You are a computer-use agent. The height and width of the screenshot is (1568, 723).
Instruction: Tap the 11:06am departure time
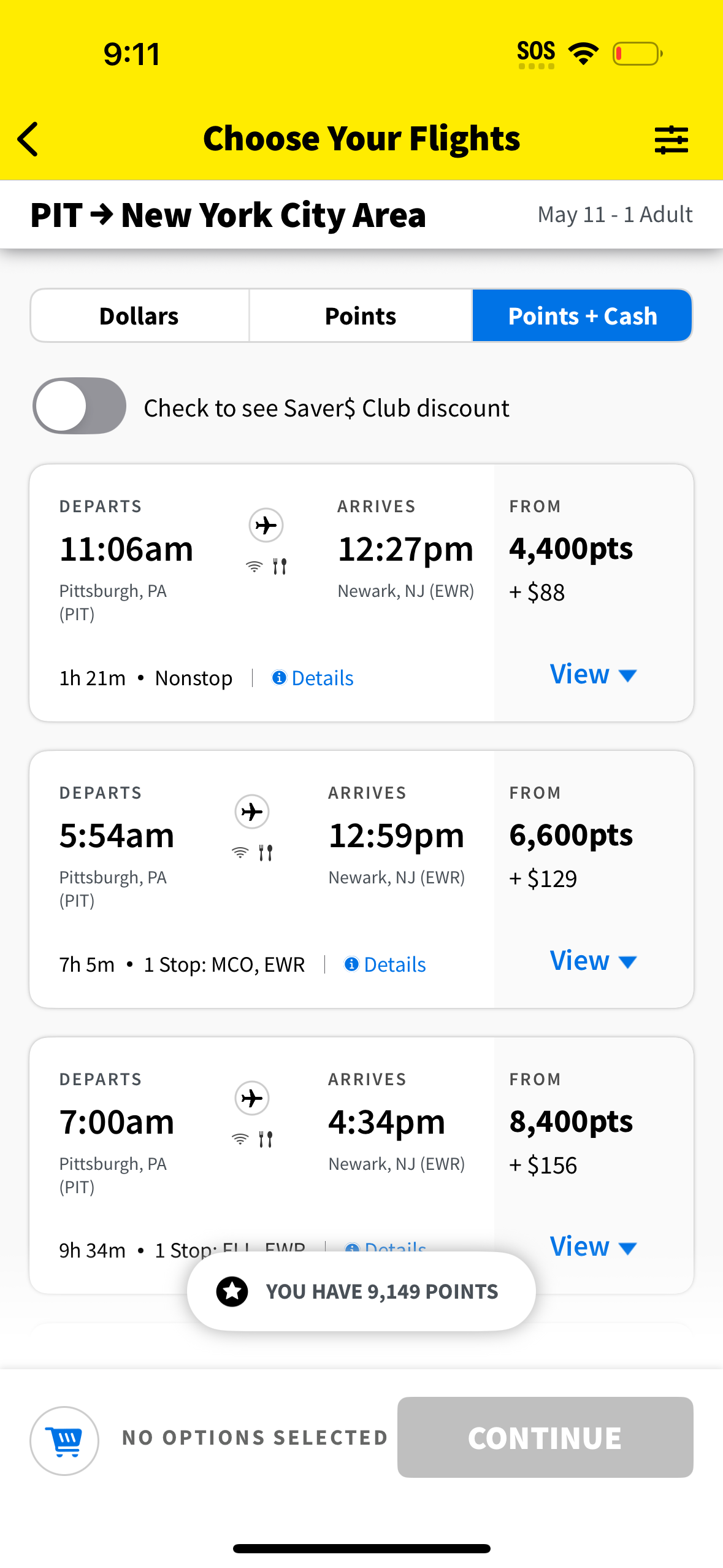pyautogui.click(x=126, y=548)
